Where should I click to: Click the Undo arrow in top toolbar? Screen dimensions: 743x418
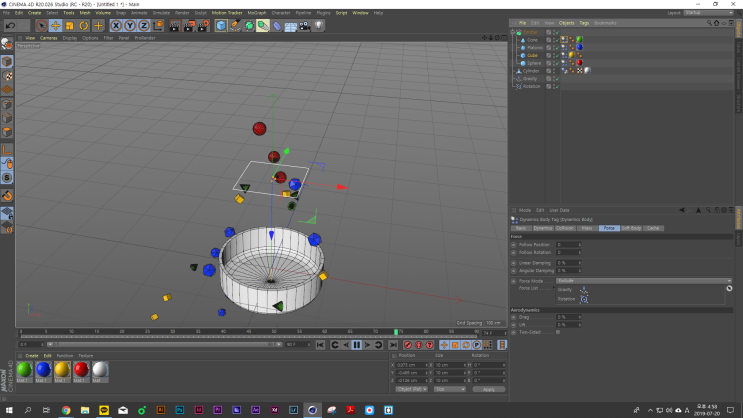(x=10, y=26)
